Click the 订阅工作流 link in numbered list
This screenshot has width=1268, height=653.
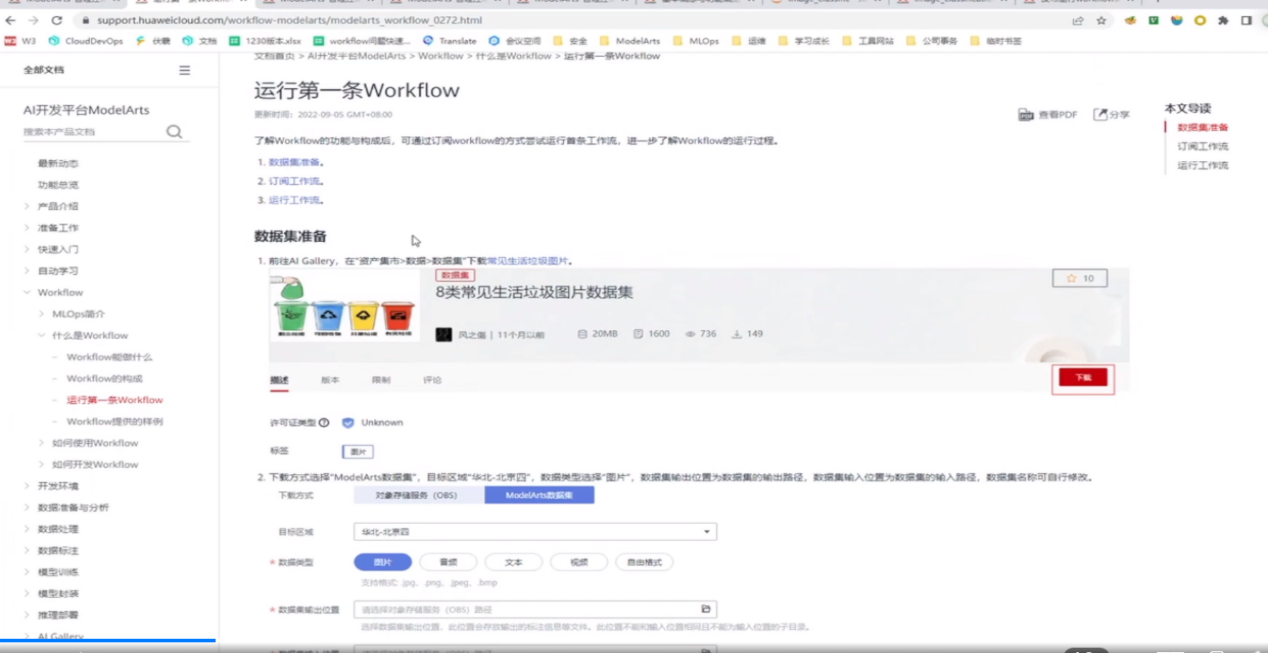pos(294,181)
